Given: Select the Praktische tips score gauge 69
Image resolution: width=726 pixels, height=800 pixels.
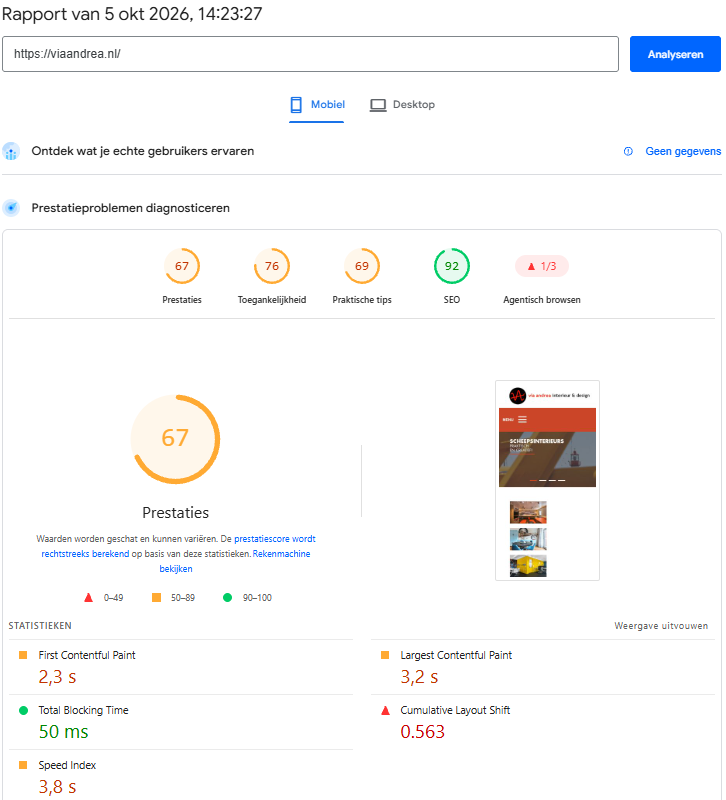Looking at the screenshot, I should (x=362, y=266).
